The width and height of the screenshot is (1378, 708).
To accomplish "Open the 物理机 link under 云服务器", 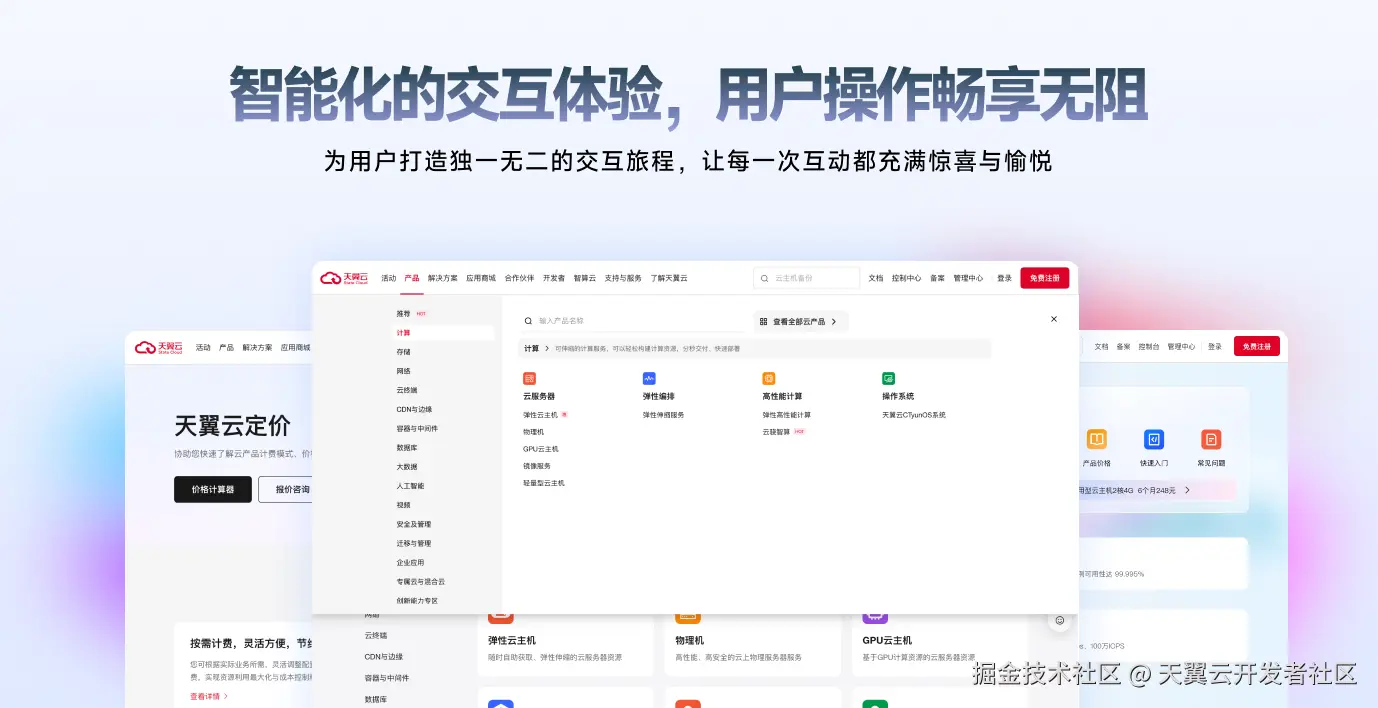I will 534,432.
